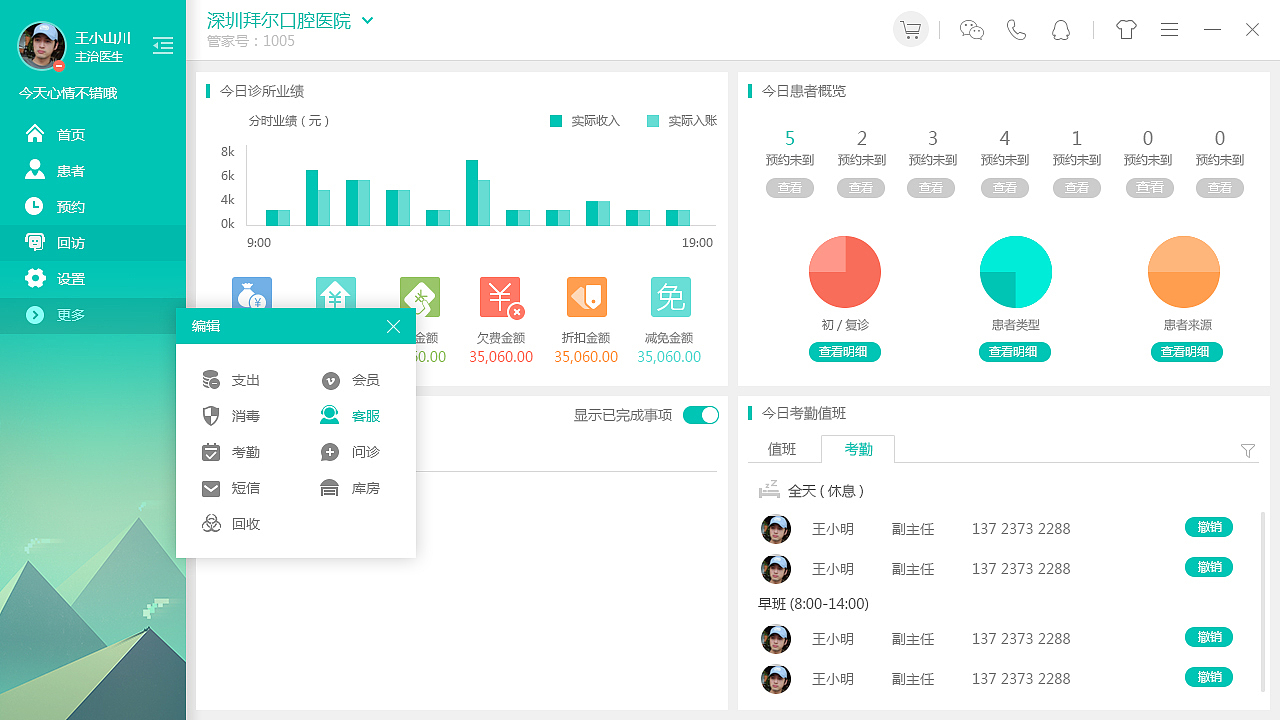
Task: Click 查看 under the count 3
Action: 932,188
